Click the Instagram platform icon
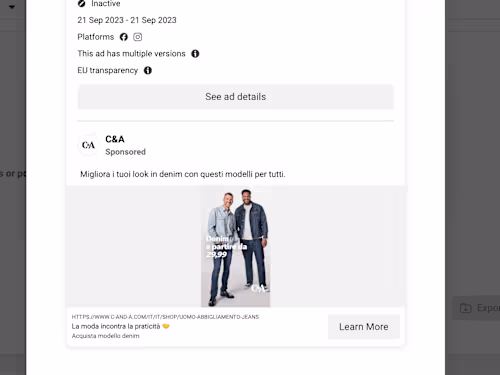 pos(138,37)
